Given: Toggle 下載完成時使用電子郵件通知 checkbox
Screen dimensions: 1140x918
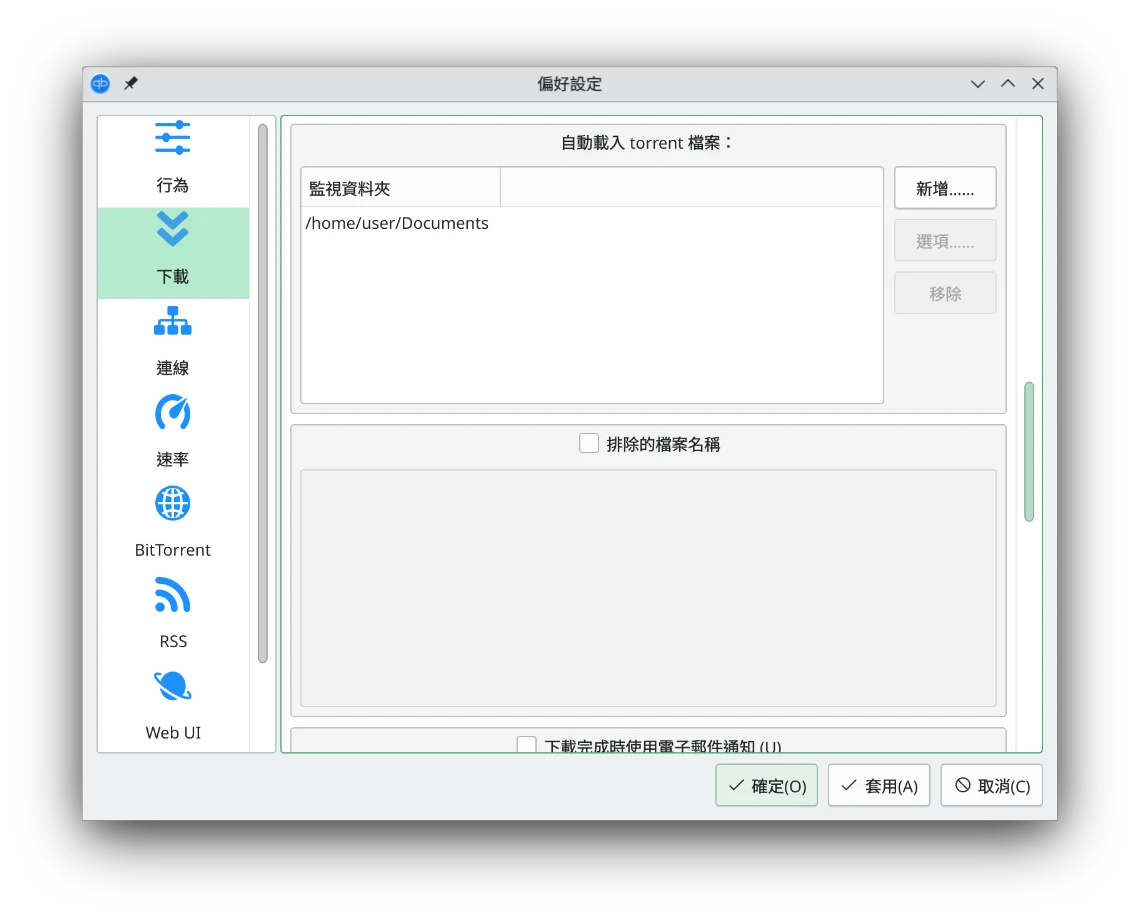Looking at the screenshot, I should (x=526, y=745).
